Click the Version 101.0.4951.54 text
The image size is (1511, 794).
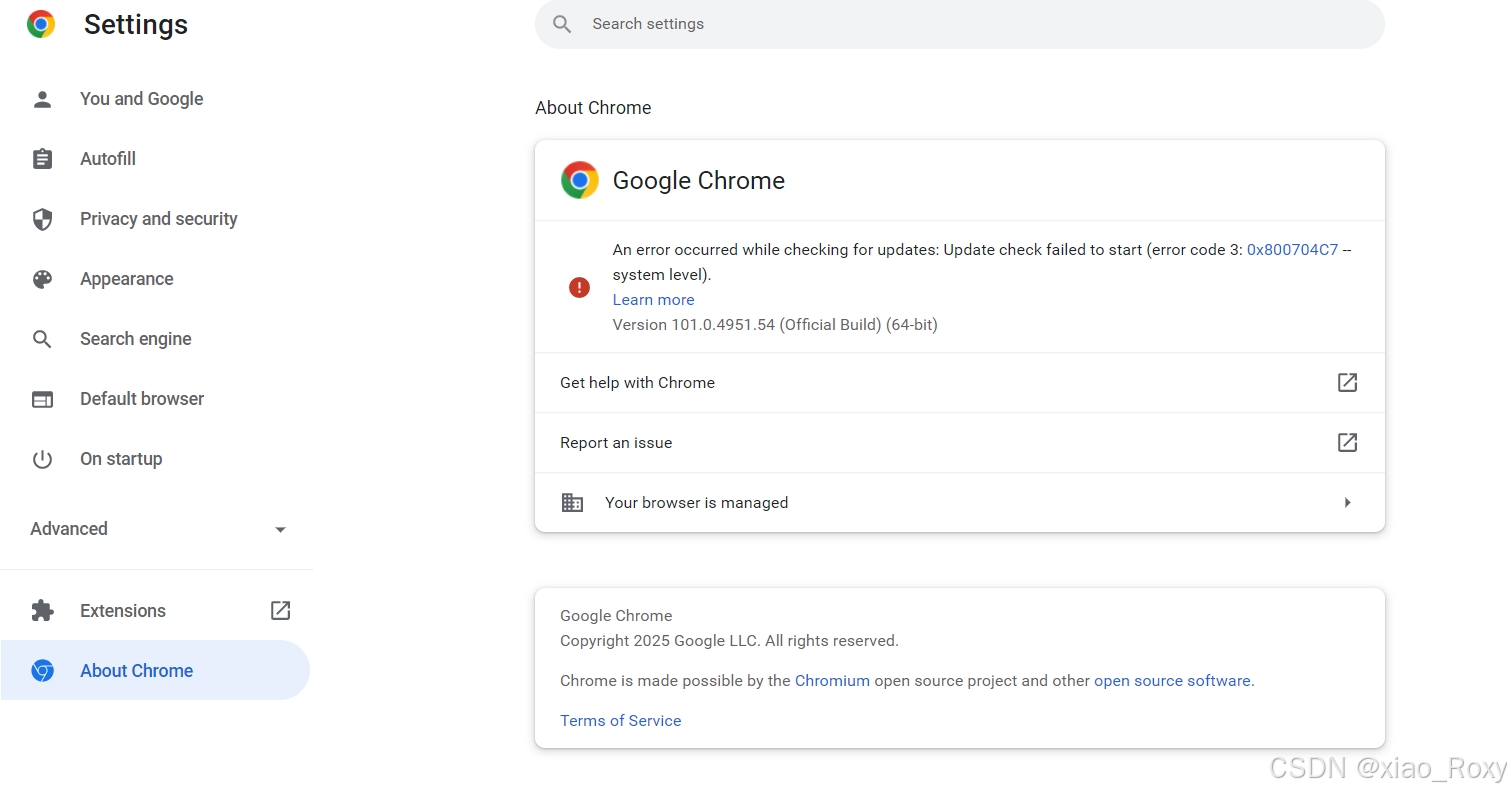click(x=775, y=325)
